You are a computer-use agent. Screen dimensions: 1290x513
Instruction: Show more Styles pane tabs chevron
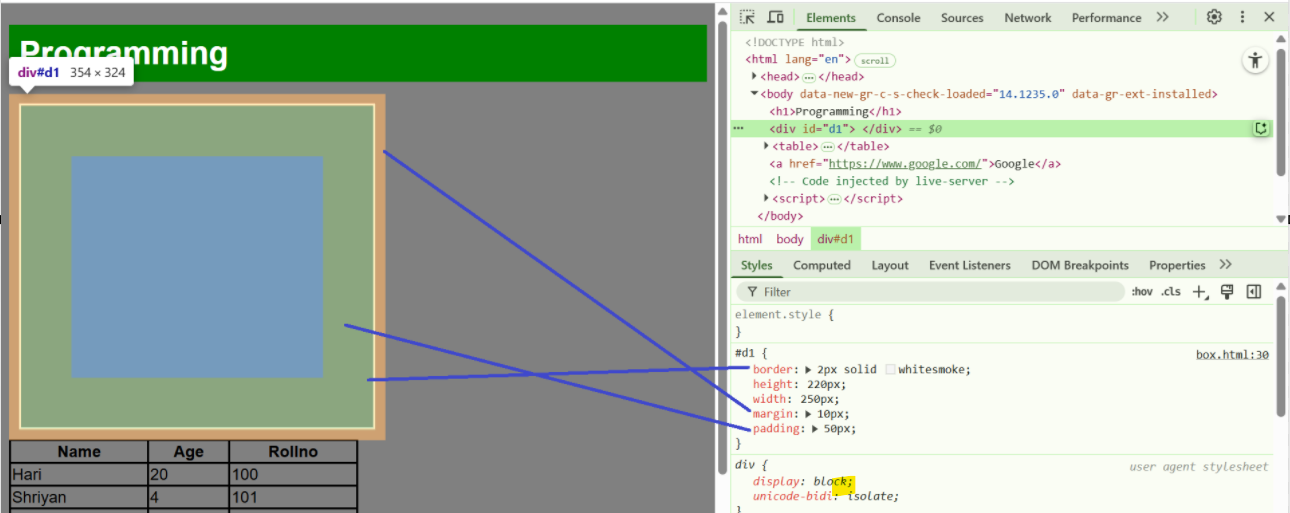(x=1226, y=265)
